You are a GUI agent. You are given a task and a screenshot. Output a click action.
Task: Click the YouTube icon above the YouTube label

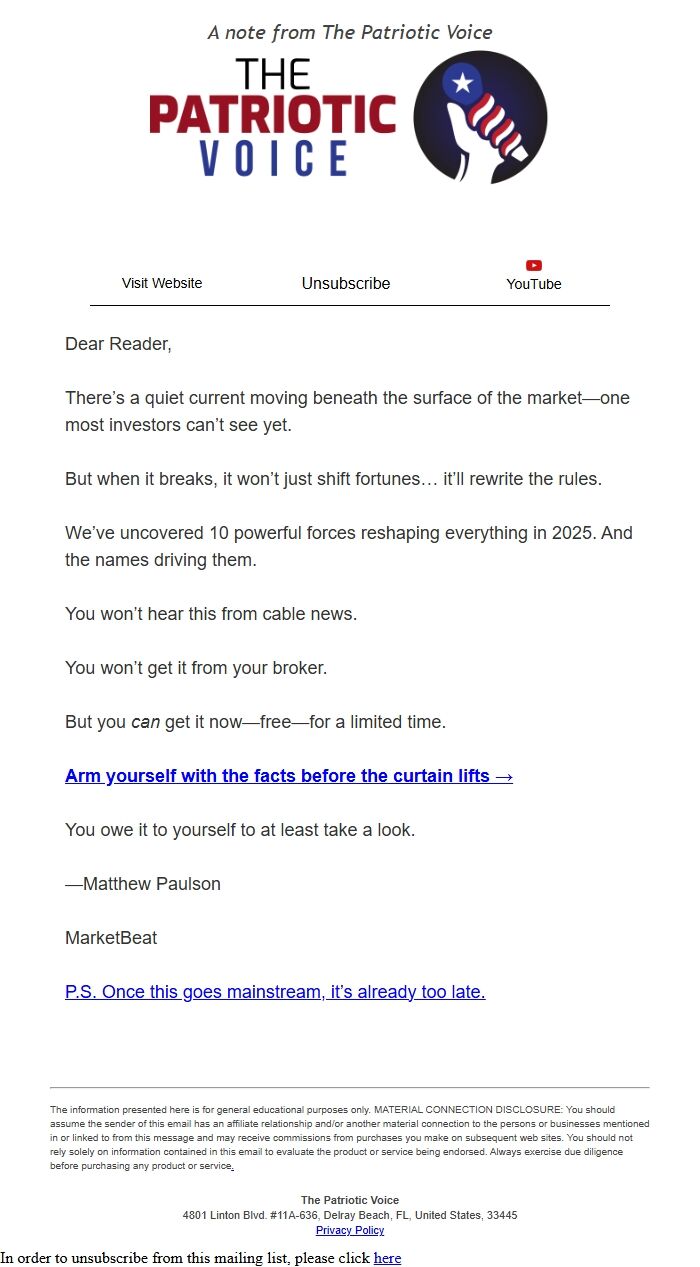[533, 265]
